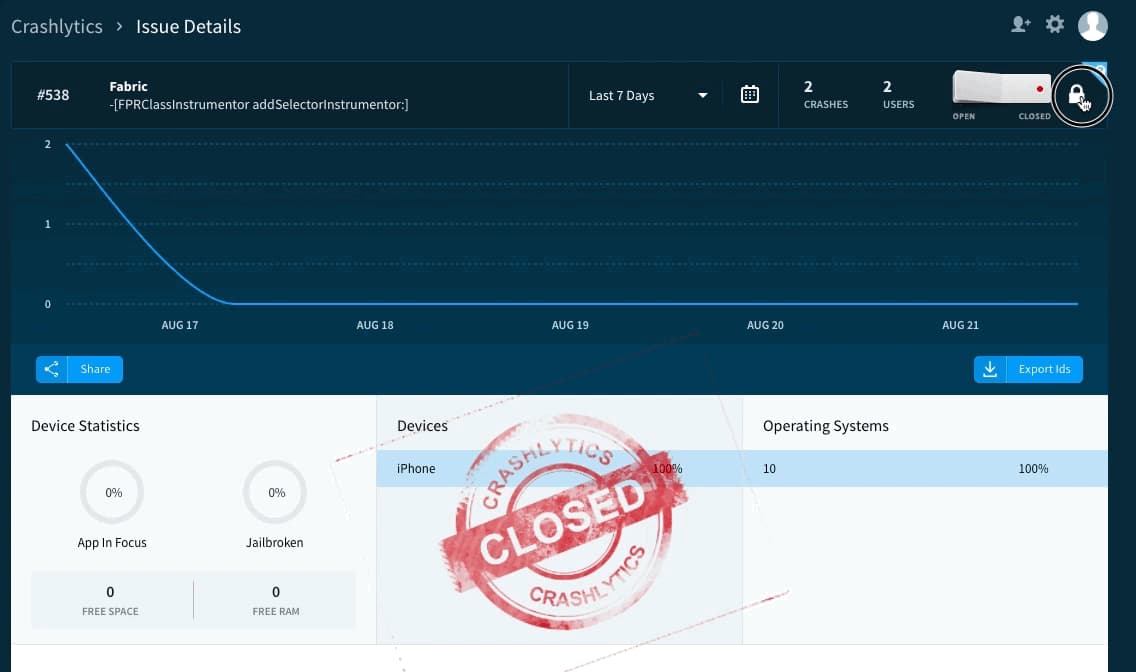Expand the Last 7 Days dropdown

tap(648, 96)
